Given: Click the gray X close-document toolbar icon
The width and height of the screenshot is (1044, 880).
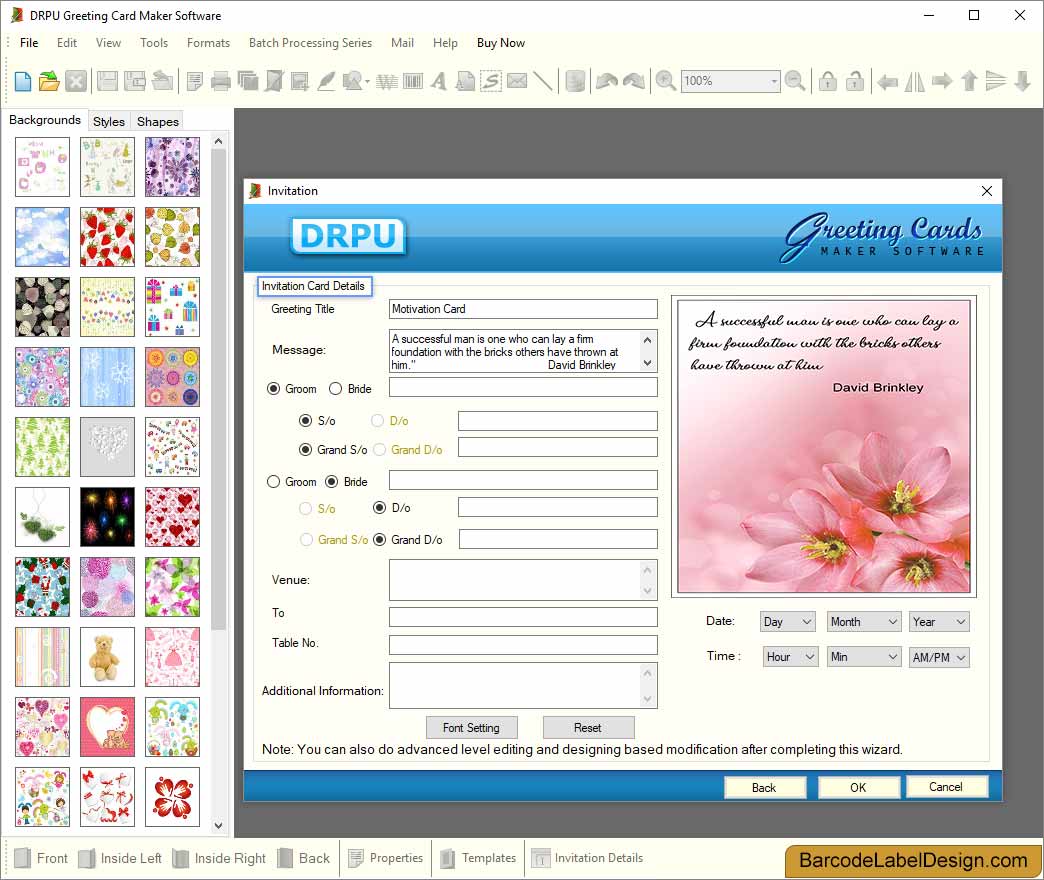Looking at the screenshot, I should pos(76,81).
